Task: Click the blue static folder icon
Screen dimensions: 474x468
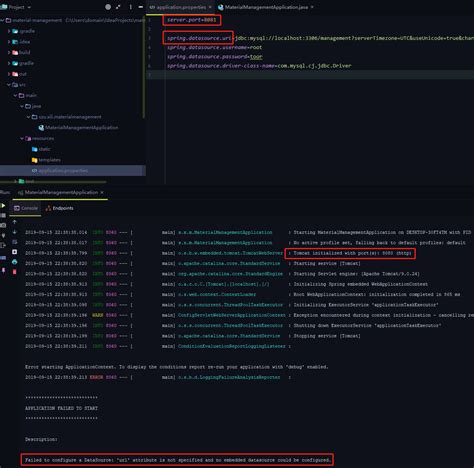Action: click(x=35, y=149)
